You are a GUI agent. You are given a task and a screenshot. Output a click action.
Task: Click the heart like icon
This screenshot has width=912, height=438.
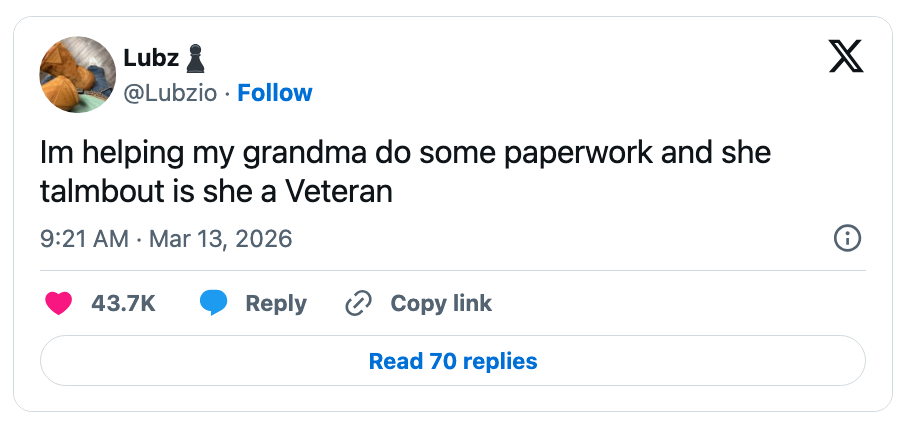click(x=60, y=303)
